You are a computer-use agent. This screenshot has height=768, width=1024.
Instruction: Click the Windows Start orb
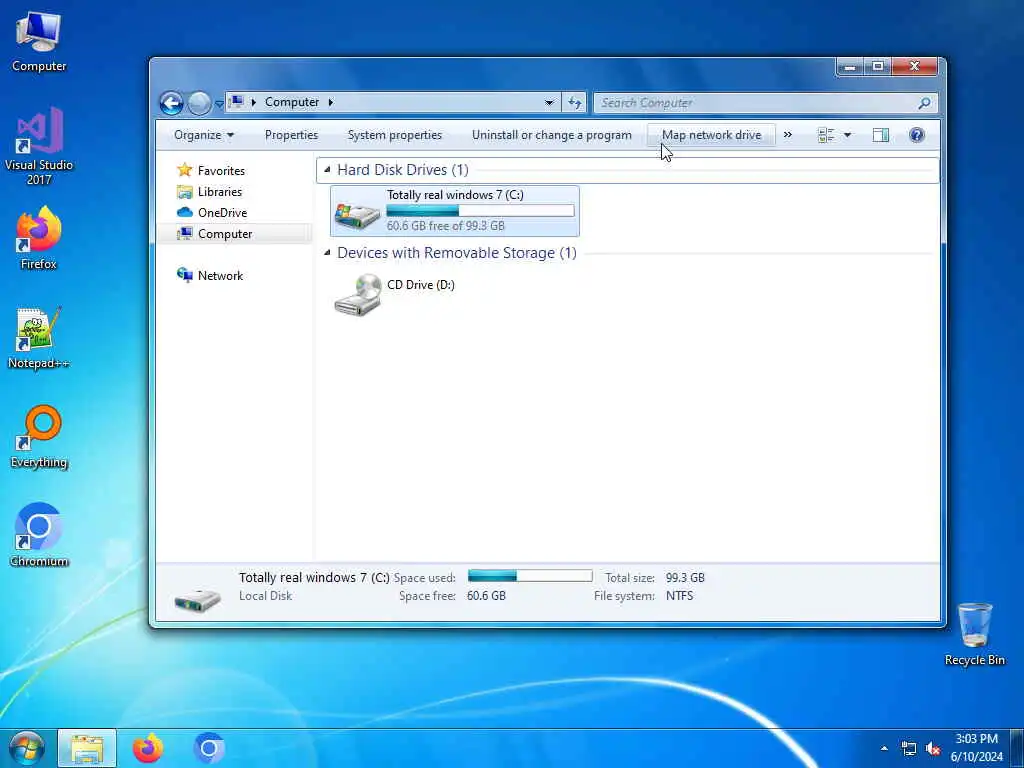[27, 748]
